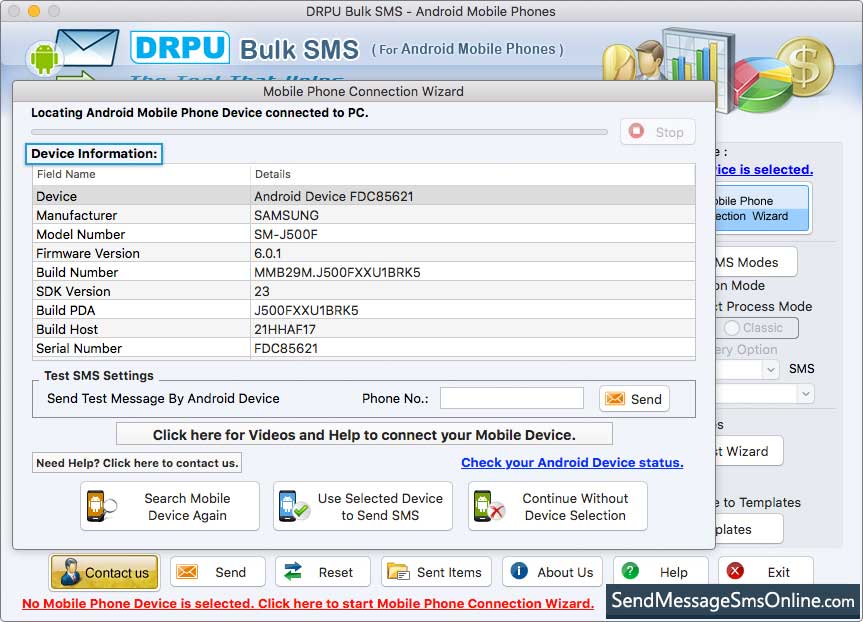Click the About Us info icon

click(518, 571)
